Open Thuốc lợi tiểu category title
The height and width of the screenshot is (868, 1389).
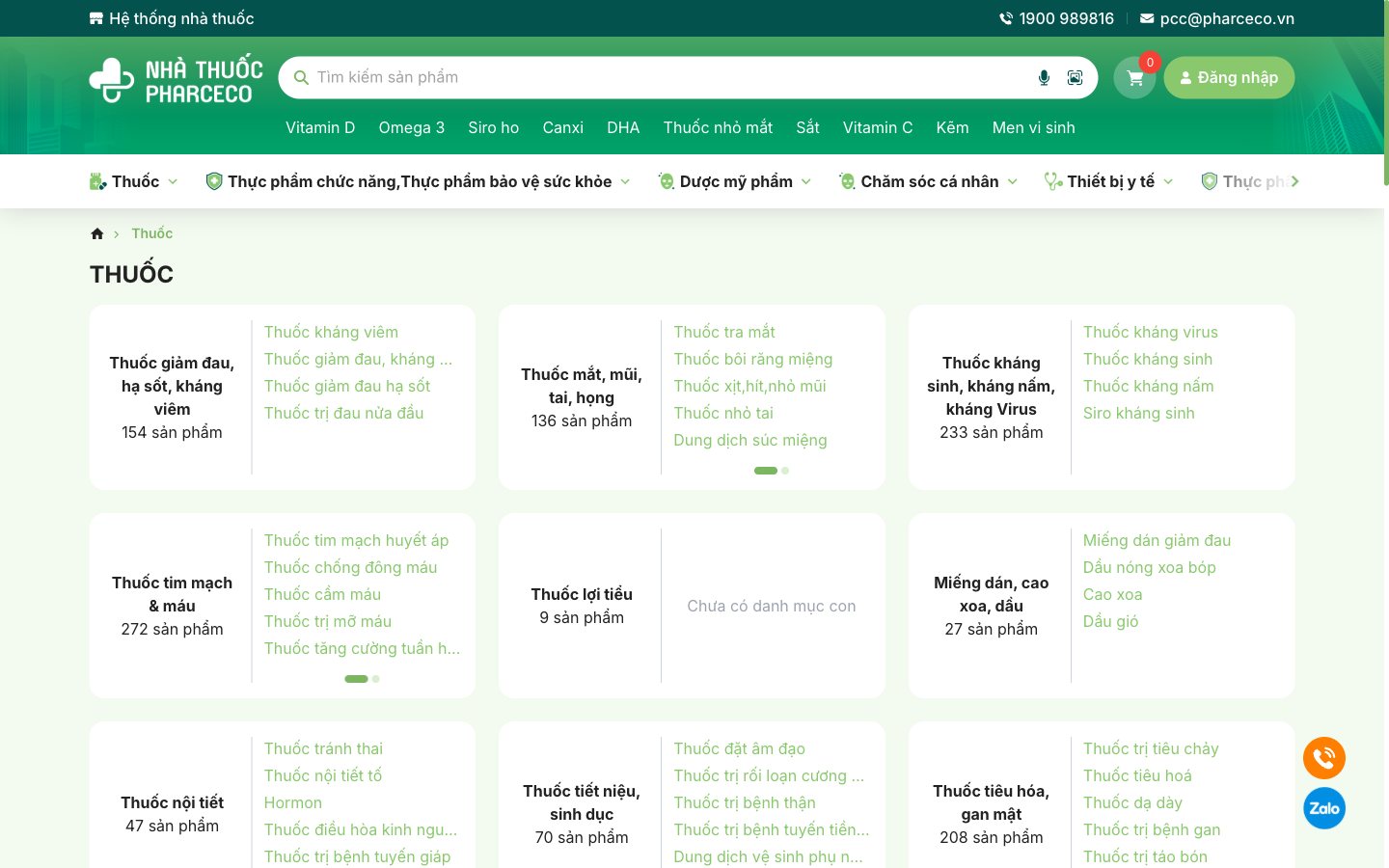tap(582, 594)
